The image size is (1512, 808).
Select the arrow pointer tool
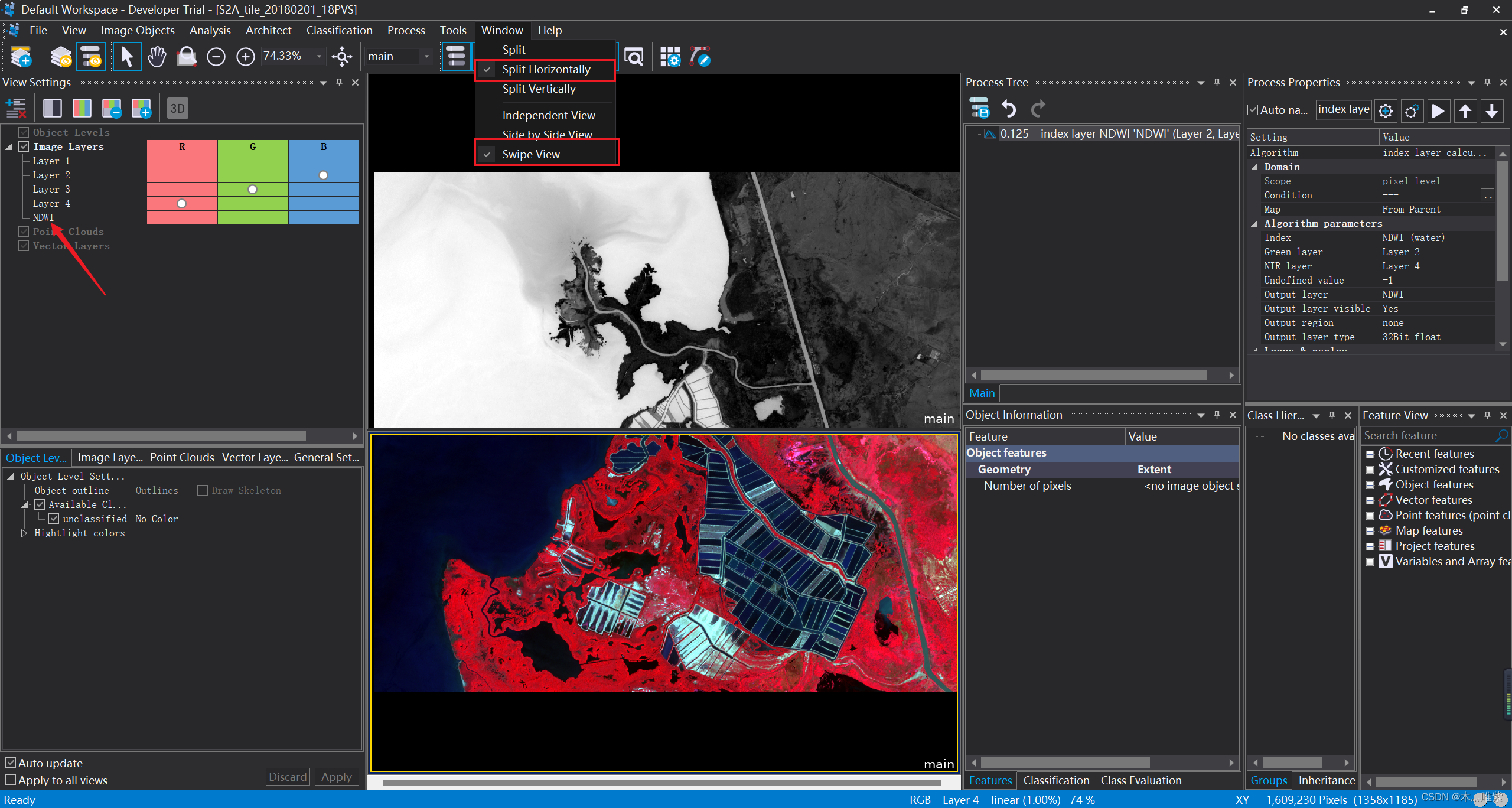pos(127,57)
